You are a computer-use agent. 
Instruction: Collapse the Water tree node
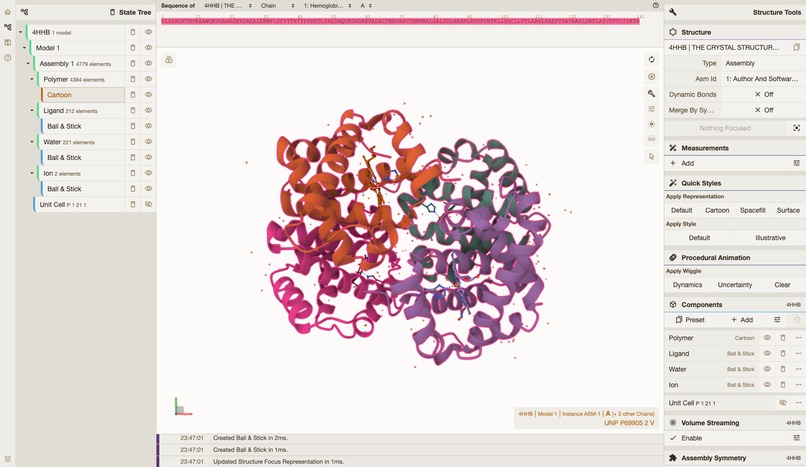click(32, 142)
